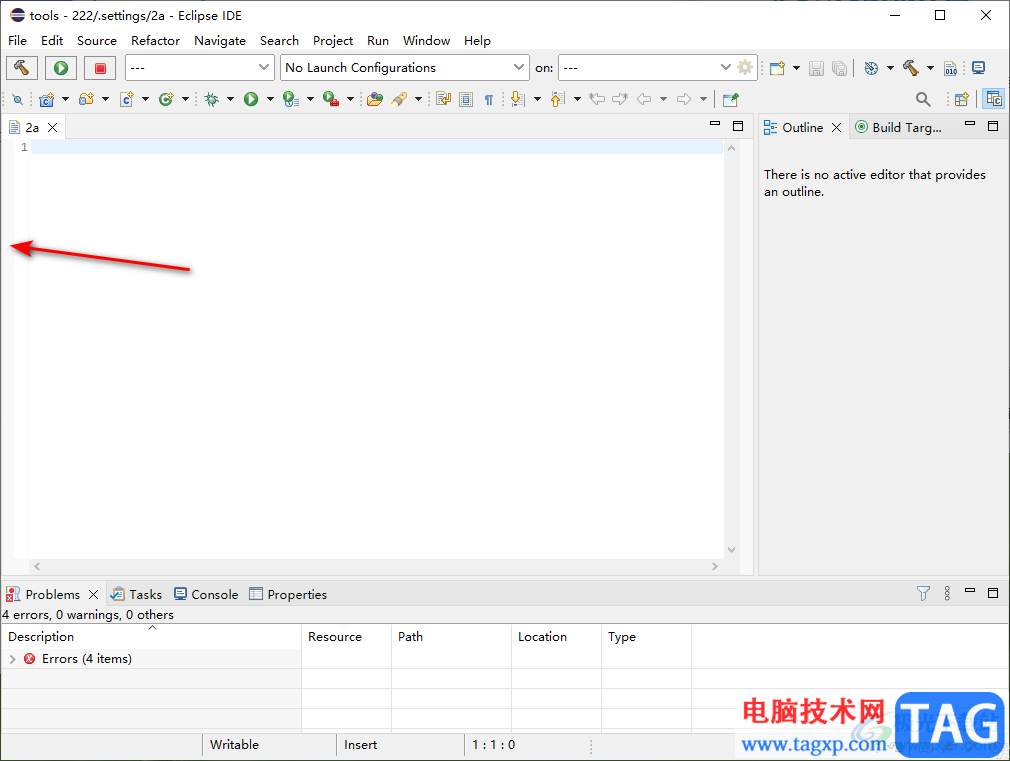Click the New C/C++ Project icon
Screen dimensions: 1010x761
pos(46,99)
